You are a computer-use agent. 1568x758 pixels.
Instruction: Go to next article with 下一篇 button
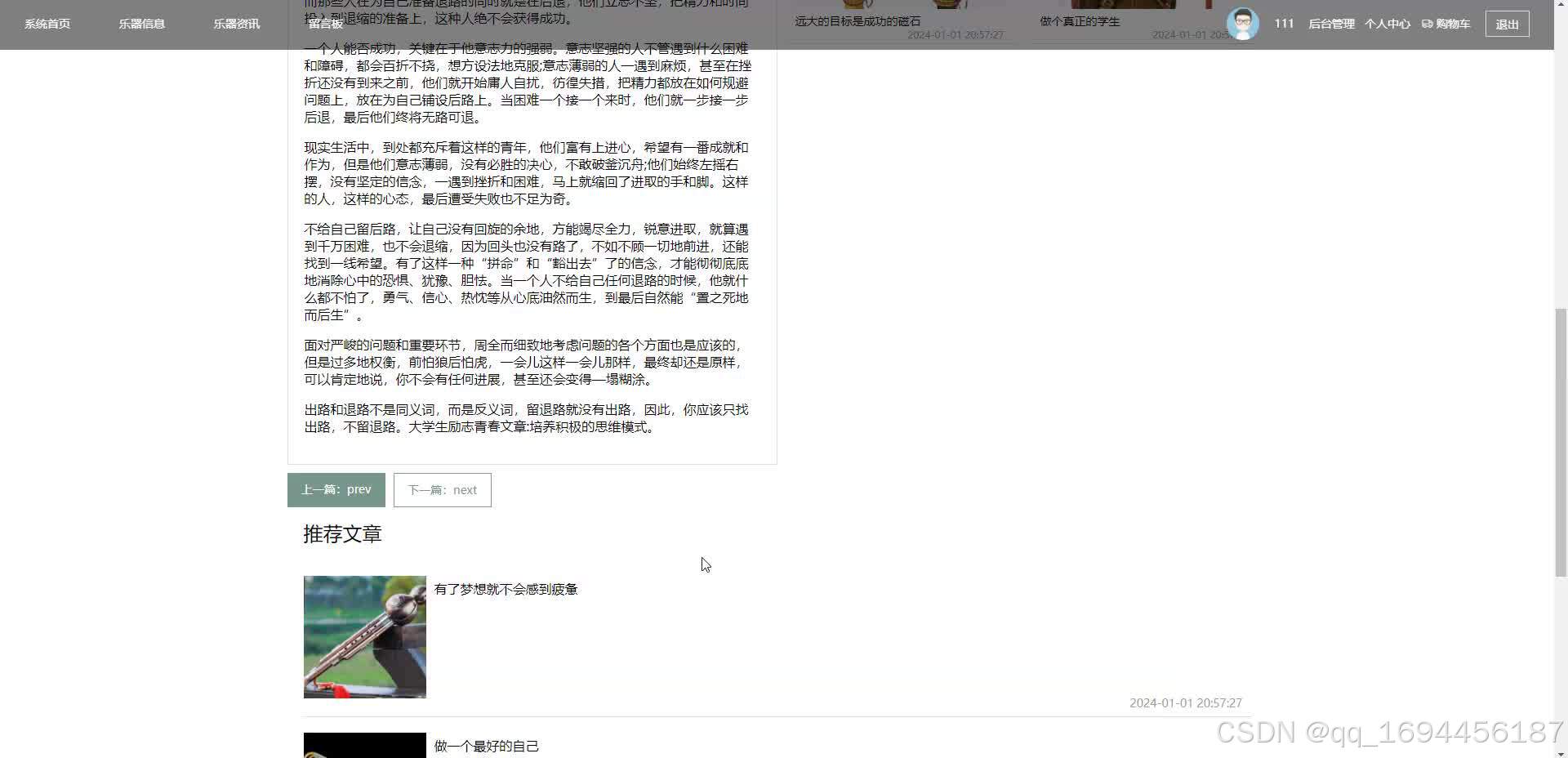click(443, 490)
